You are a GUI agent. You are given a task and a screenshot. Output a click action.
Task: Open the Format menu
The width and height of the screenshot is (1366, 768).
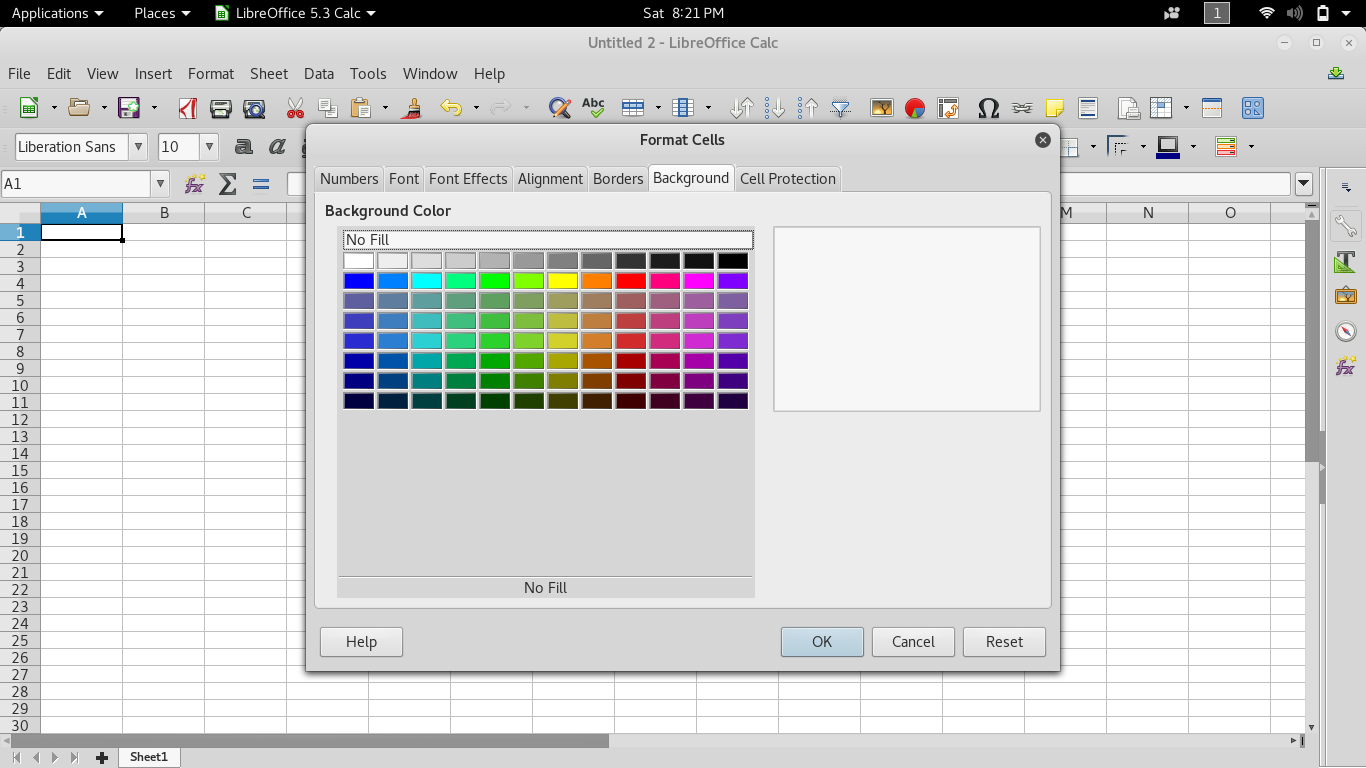(210, 73)
